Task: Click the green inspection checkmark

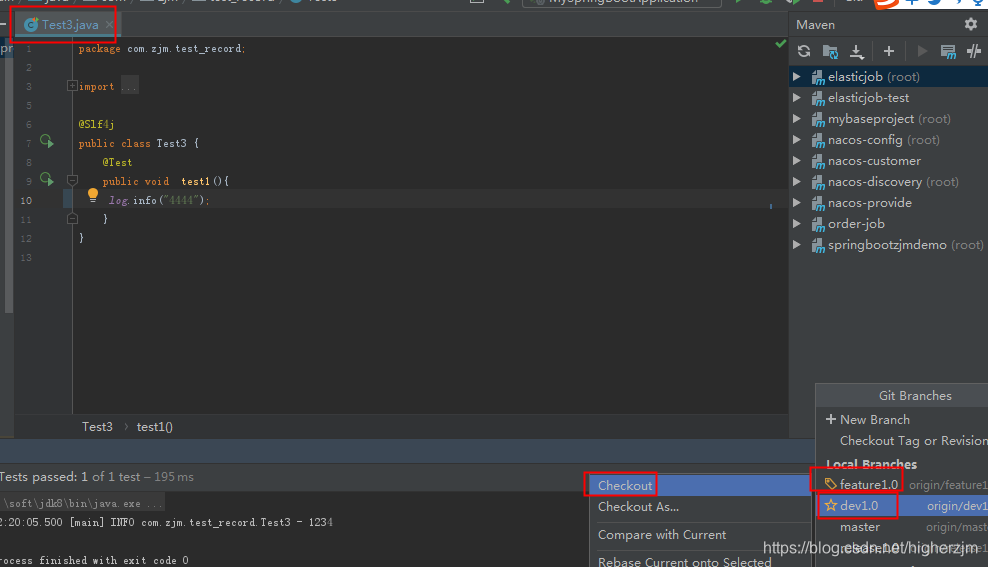Action: [781, 43]
